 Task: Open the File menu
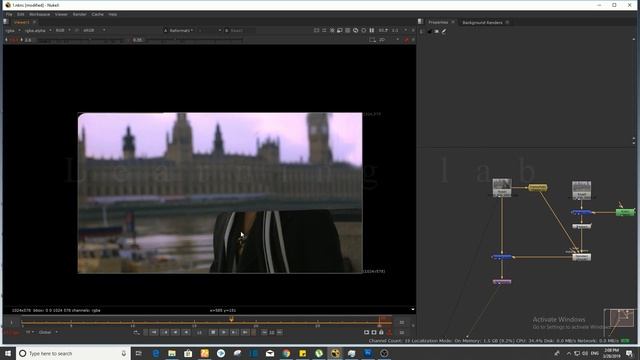point(9,14)
